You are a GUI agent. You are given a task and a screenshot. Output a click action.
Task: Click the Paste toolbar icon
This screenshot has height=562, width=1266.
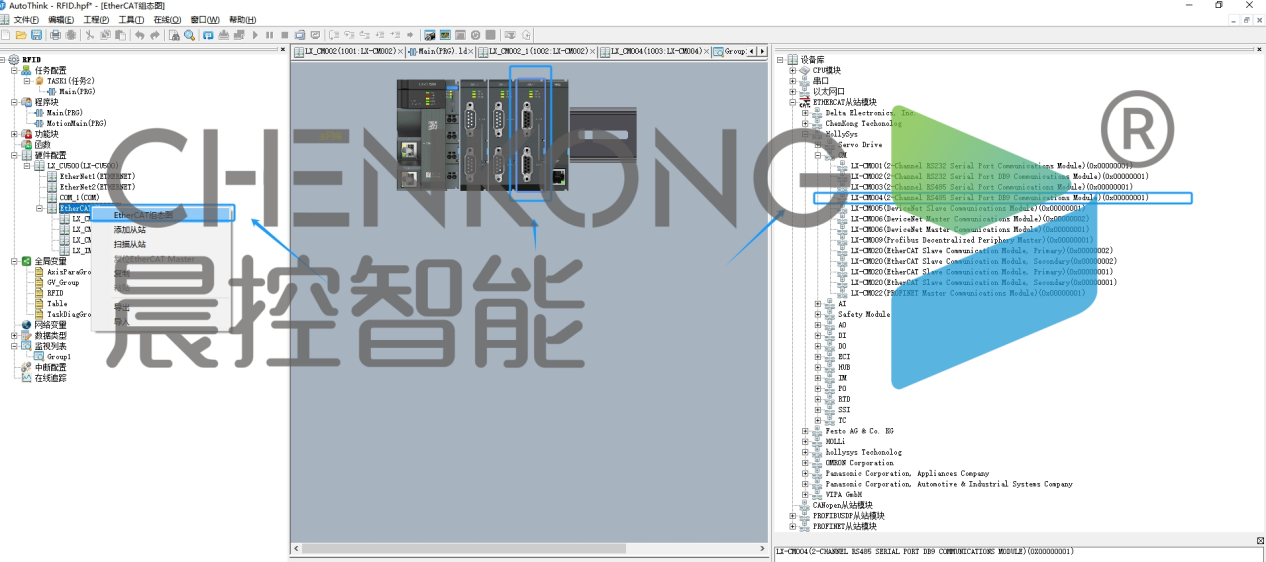click(121, 35)
